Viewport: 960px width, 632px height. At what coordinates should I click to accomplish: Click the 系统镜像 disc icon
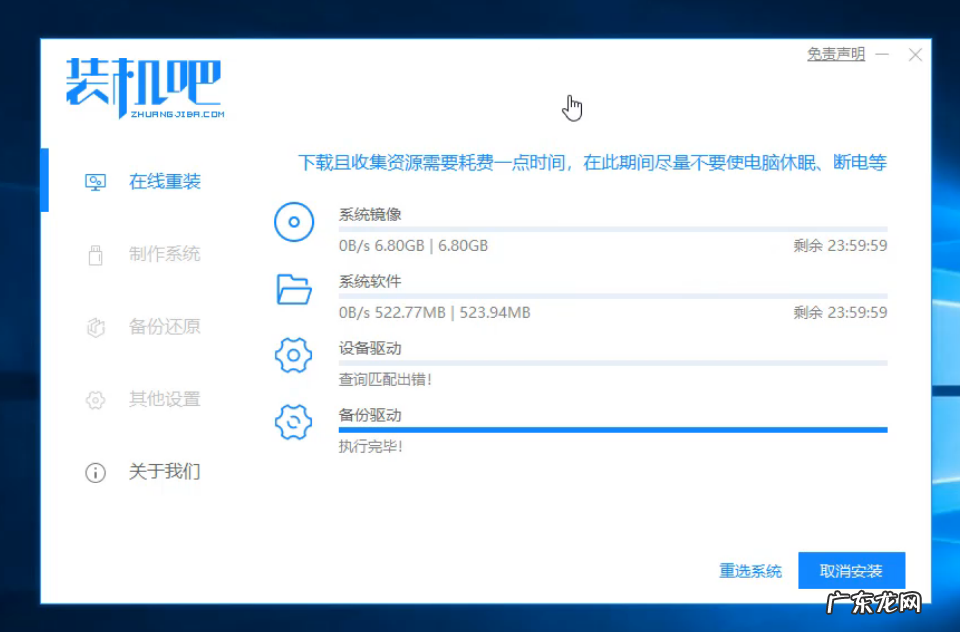[292, 222]
